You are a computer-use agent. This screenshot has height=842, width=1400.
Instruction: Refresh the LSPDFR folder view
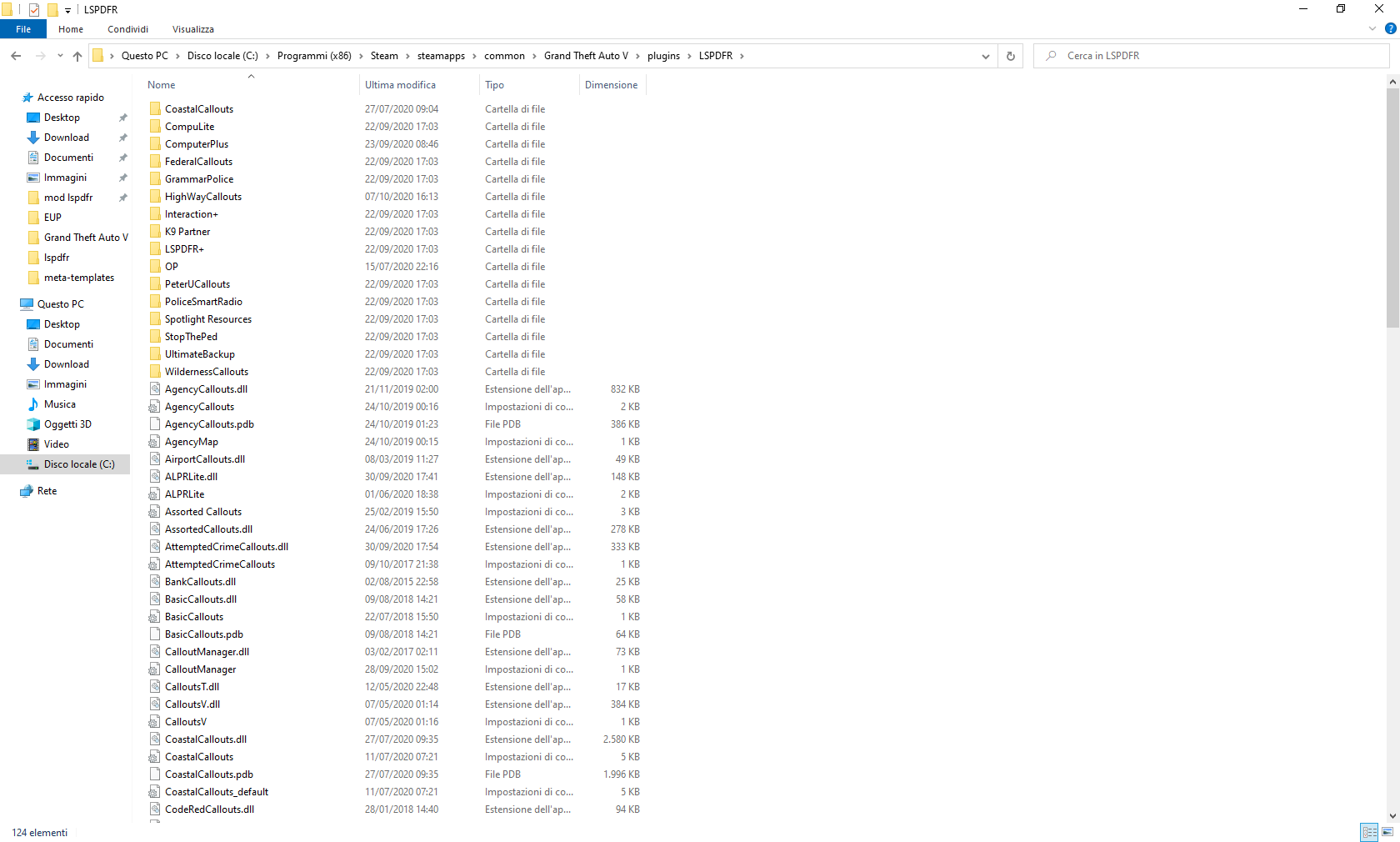point(1011,56)
